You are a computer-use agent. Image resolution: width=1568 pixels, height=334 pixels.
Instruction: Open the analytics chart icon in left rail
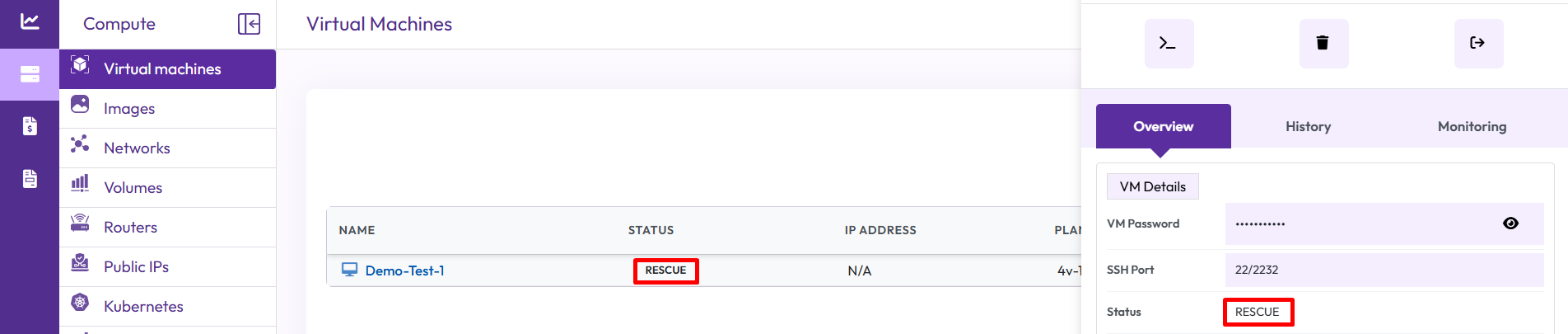30,21
